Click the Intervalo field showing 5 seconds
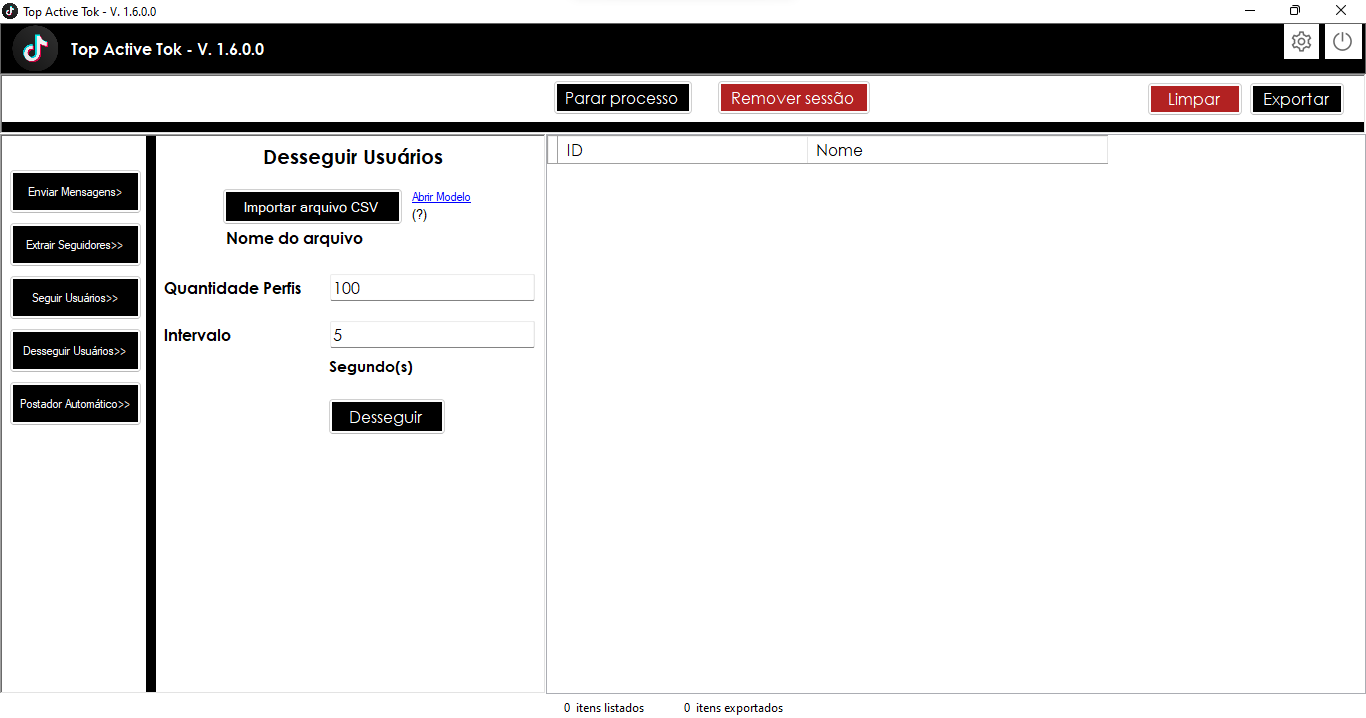Viewport: 1366px width, 718px height. point(431,334)
